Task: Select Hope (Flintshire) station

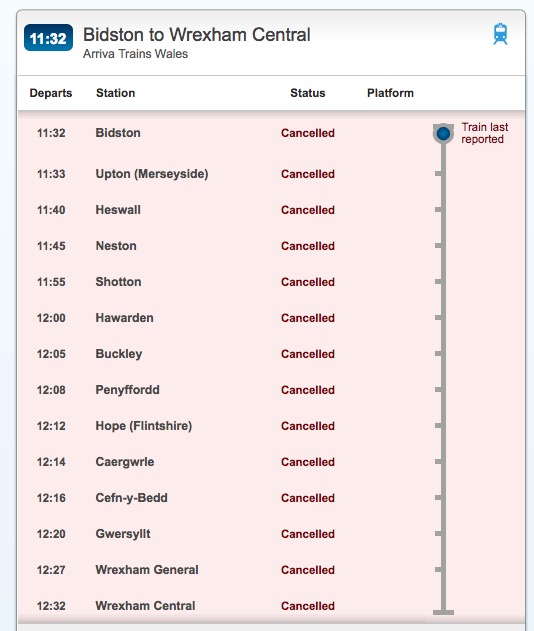Action: [x=144, y=426]
